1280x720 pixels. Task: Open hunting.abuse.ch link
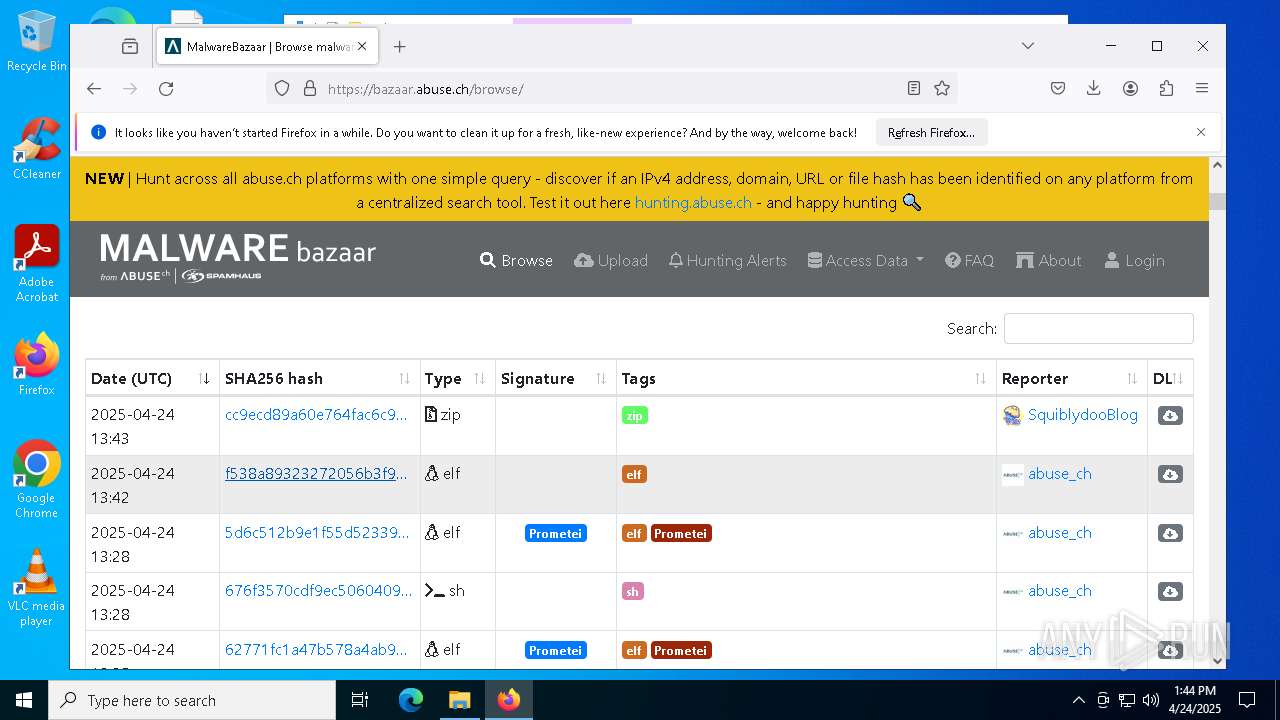point(693,202)
